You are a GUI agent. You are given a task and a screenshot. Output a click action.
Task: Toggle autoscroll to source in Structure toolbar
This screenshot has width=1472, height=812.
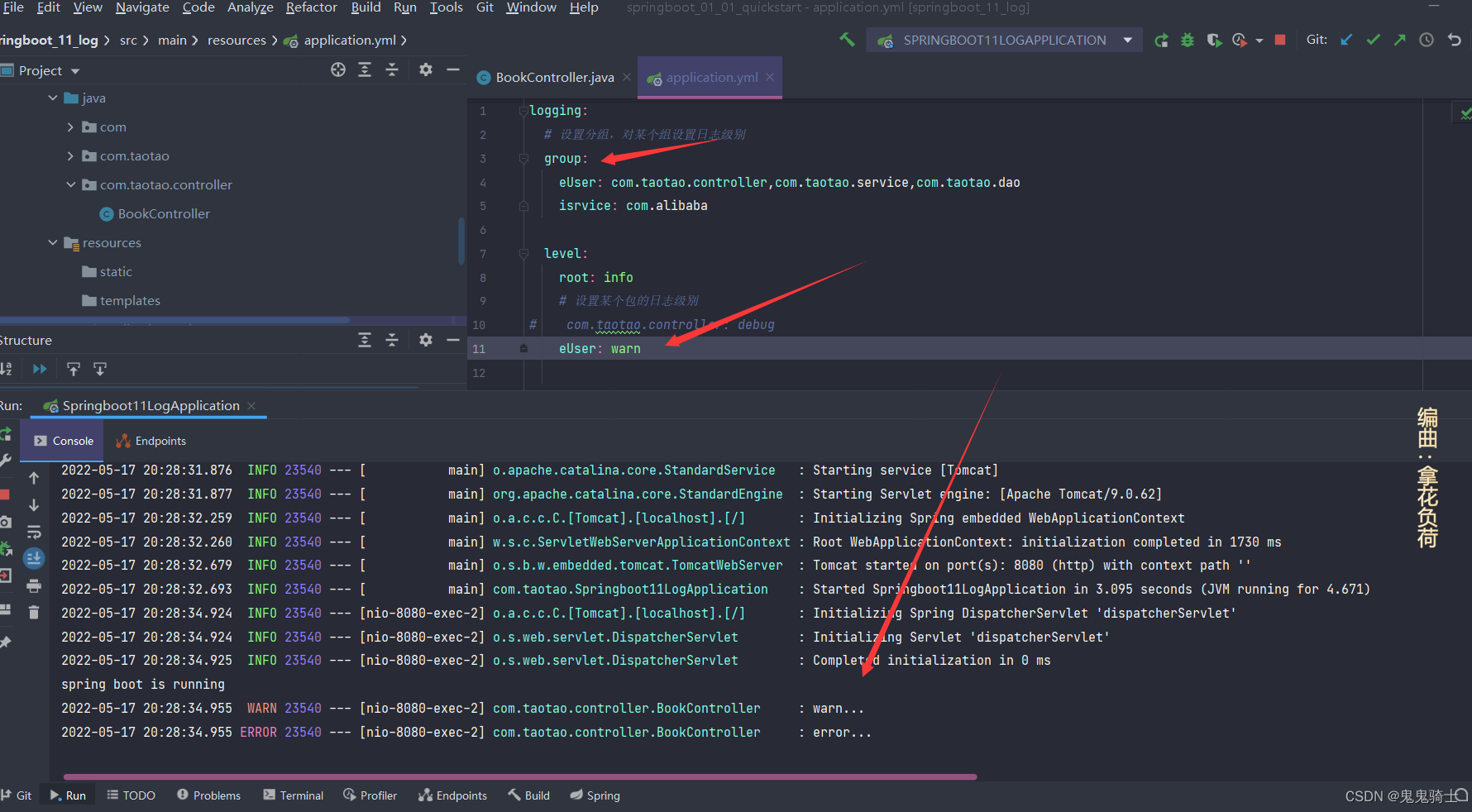coord(74,369)
